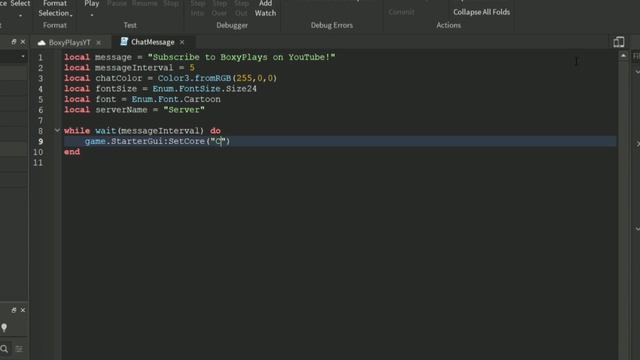Click the Pause test button

point(117,4)
